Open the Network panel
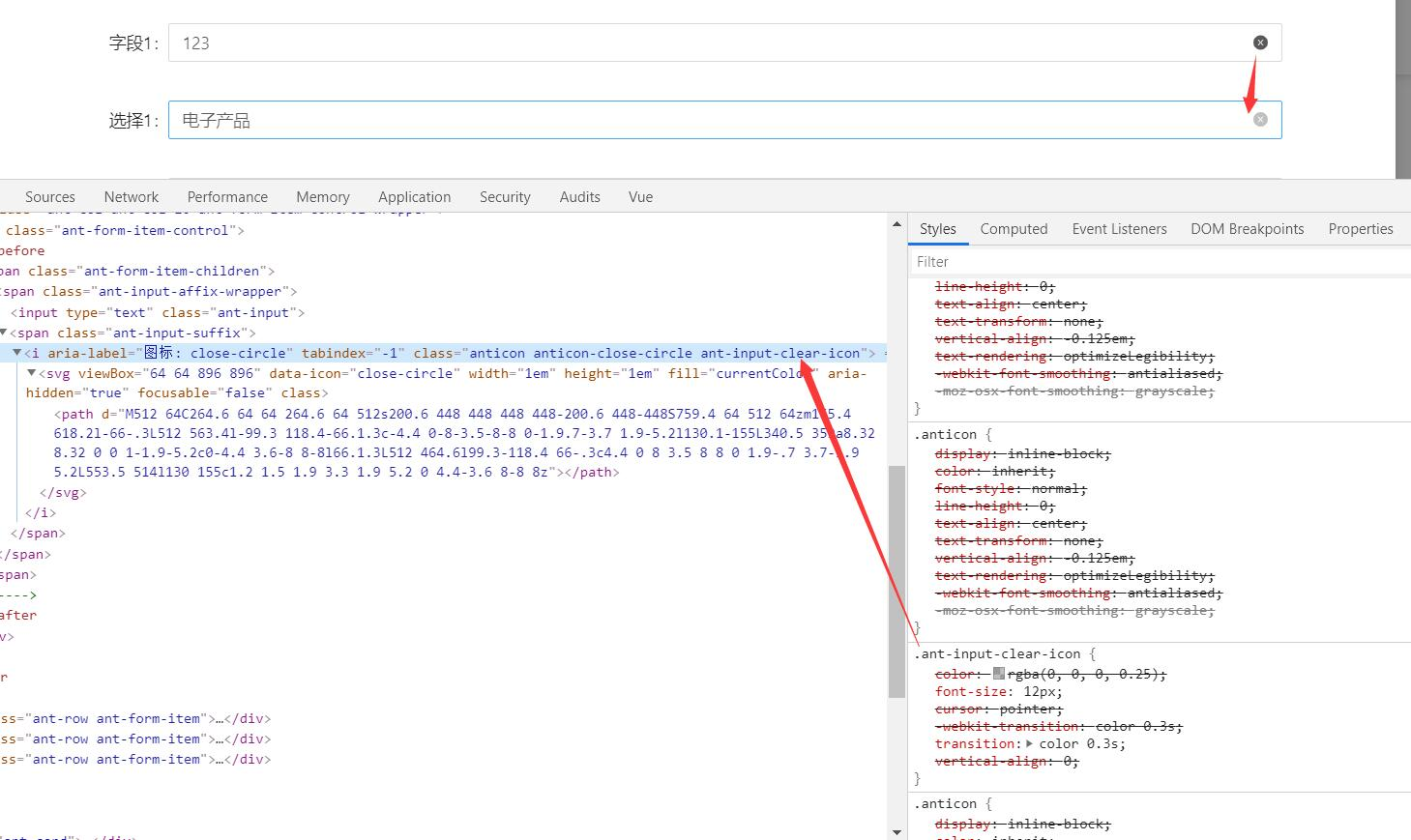The height and width of the screenshot is (840, 1411). (131, 196)
